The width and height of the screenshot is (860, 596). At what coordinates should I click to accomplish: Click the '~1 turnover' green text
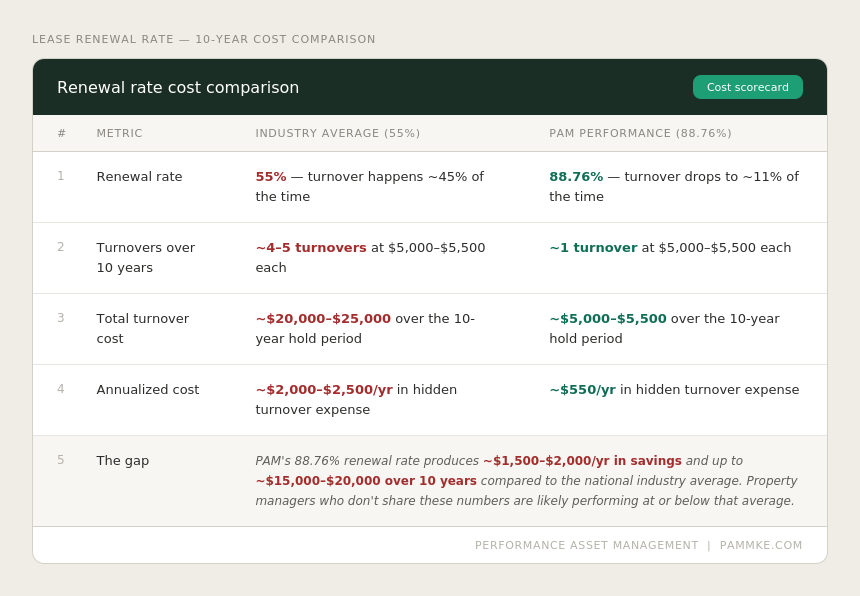pos(593,248)
